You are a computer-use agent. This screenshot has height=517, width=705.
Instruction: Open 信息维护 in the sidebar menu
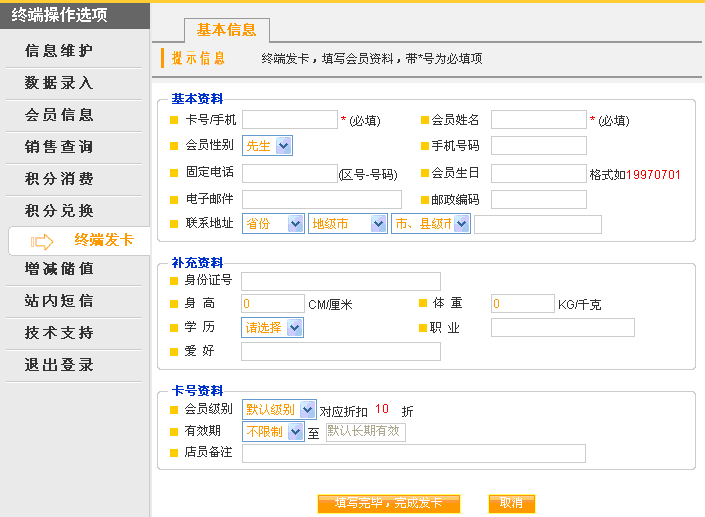(59, 51)
